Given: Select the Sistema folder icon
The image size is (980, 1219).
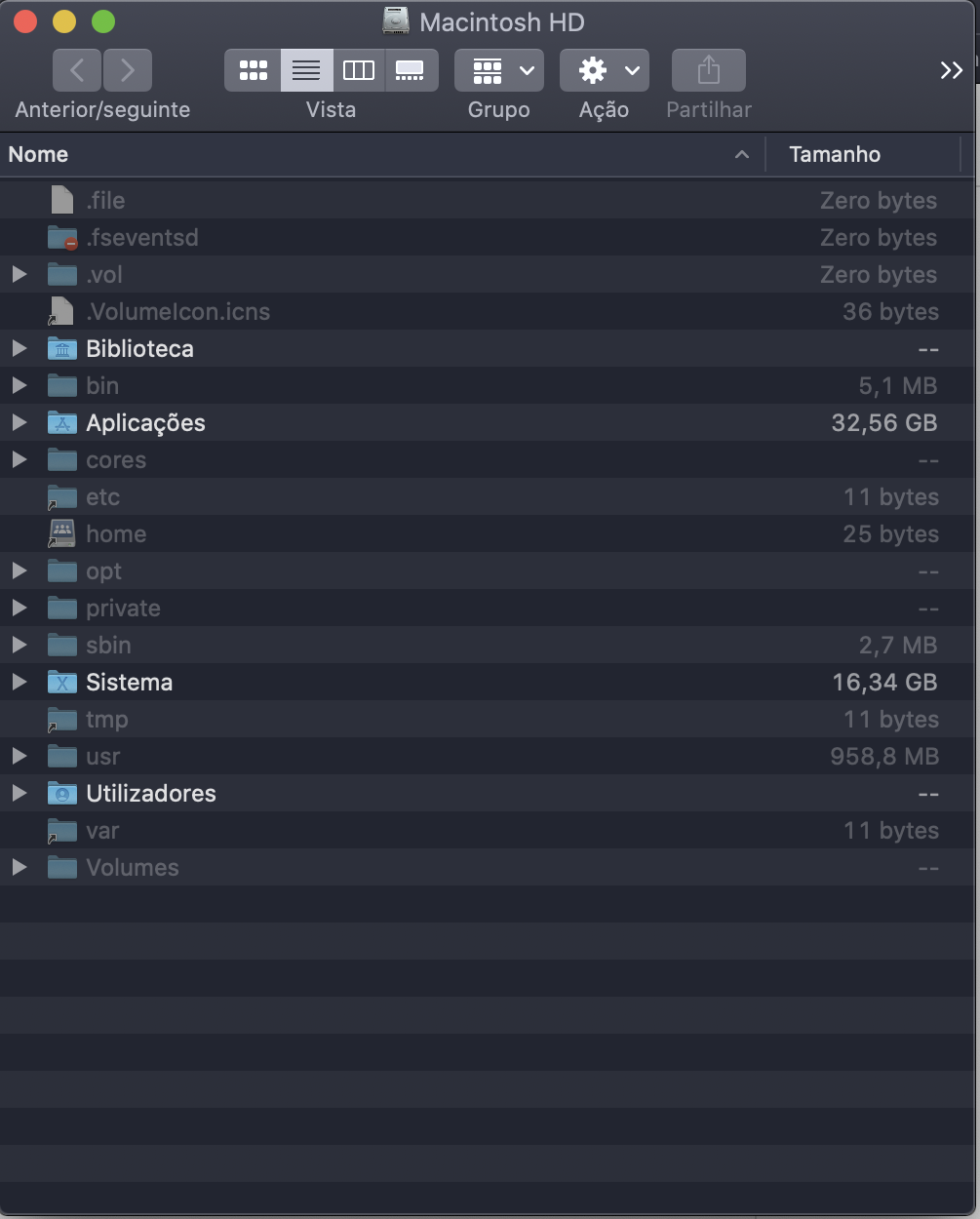Looking at the screenshot, I should click(62, 682).
